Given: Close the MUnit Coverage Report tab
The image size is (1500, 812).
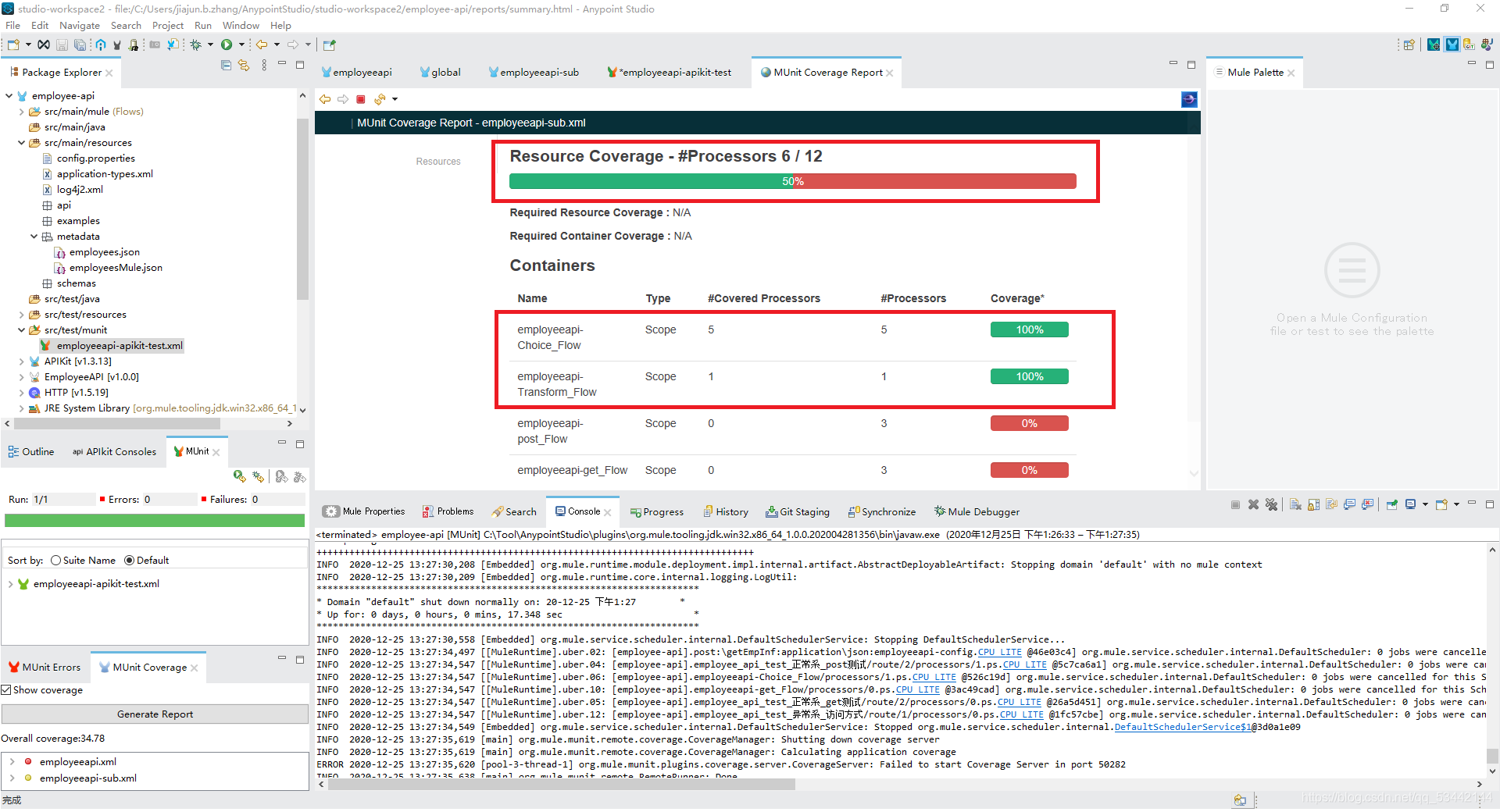Looking at the screenshot, I should click(890, 73).
